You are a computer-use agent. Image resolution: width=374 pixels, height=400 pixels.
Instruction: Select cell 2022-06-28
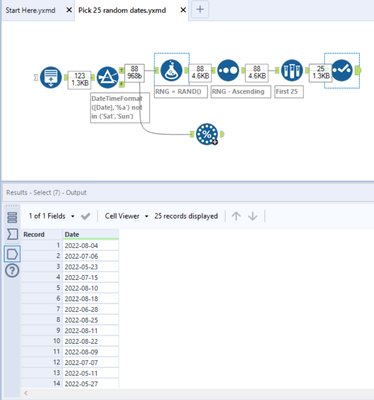[91, 310]
